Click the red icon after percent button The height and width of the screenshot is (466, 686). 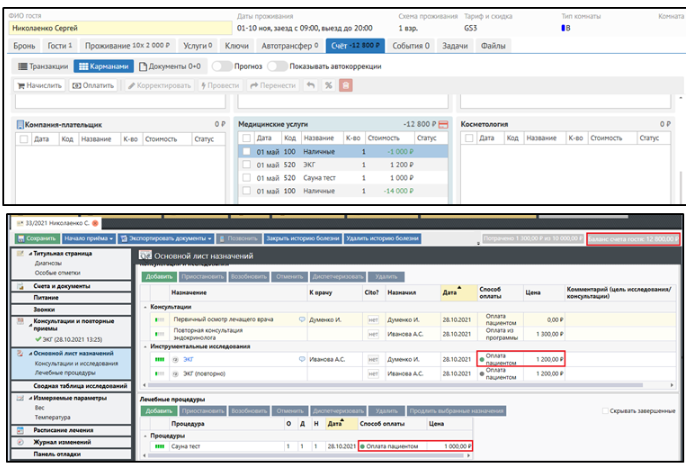345,86
